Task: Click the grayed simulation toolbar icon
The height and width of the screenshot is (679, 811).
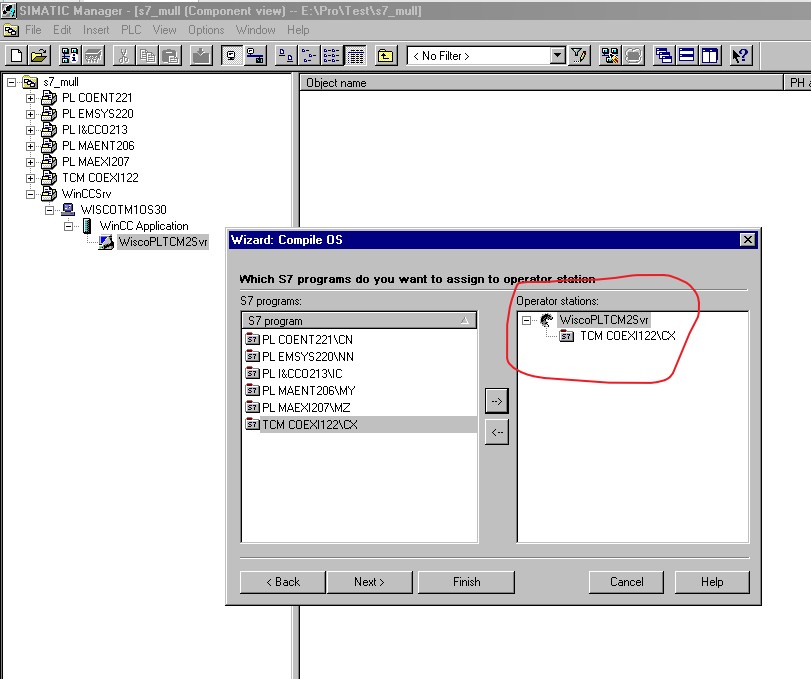Action: click(x=634, y=55)
